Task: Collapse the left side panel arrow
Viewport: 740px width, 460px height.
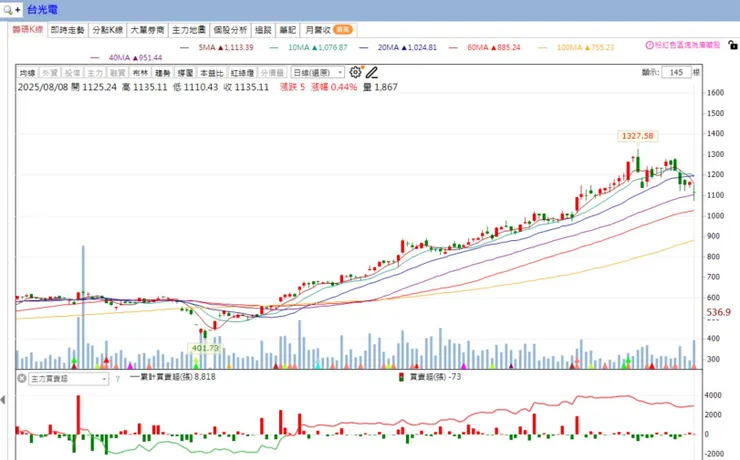Action: (x=3, y=400)
